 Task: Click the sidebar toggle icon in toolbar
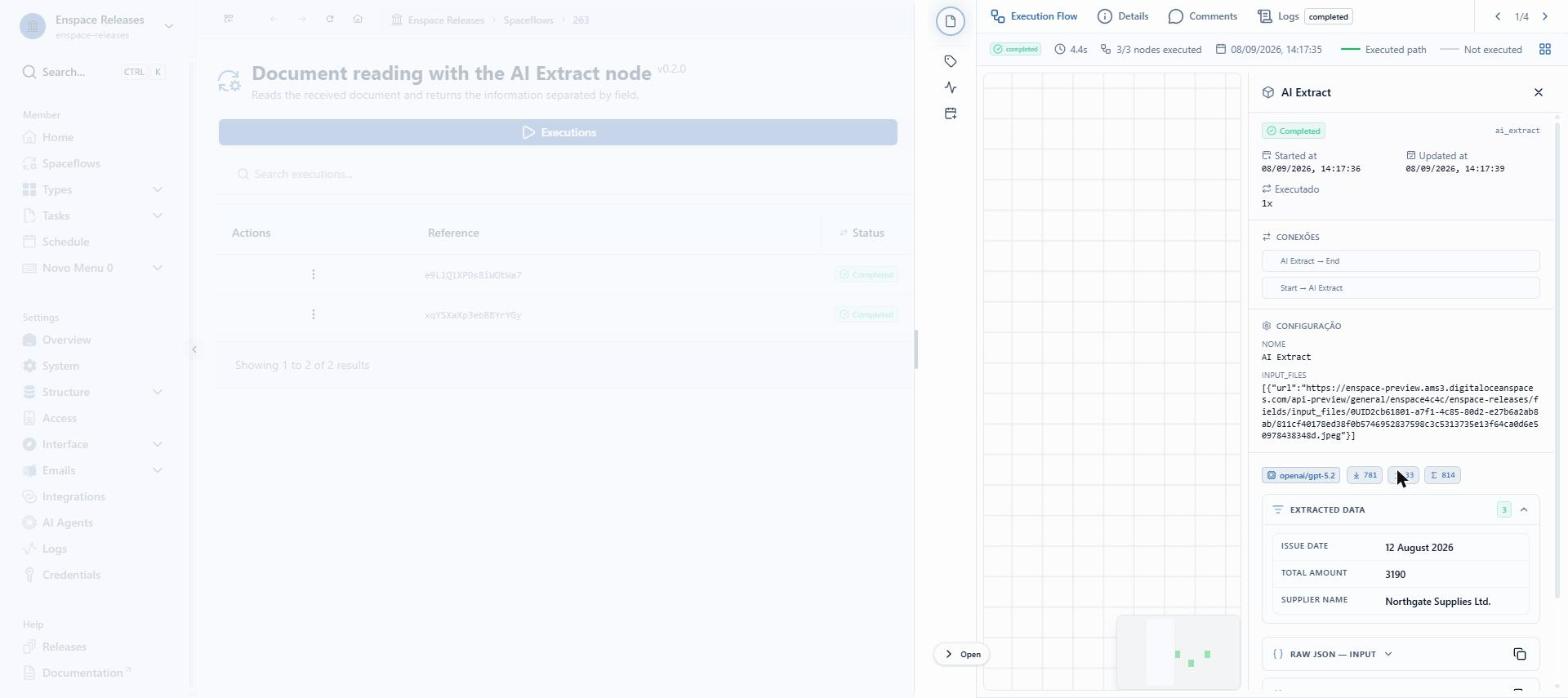(229, 19)
